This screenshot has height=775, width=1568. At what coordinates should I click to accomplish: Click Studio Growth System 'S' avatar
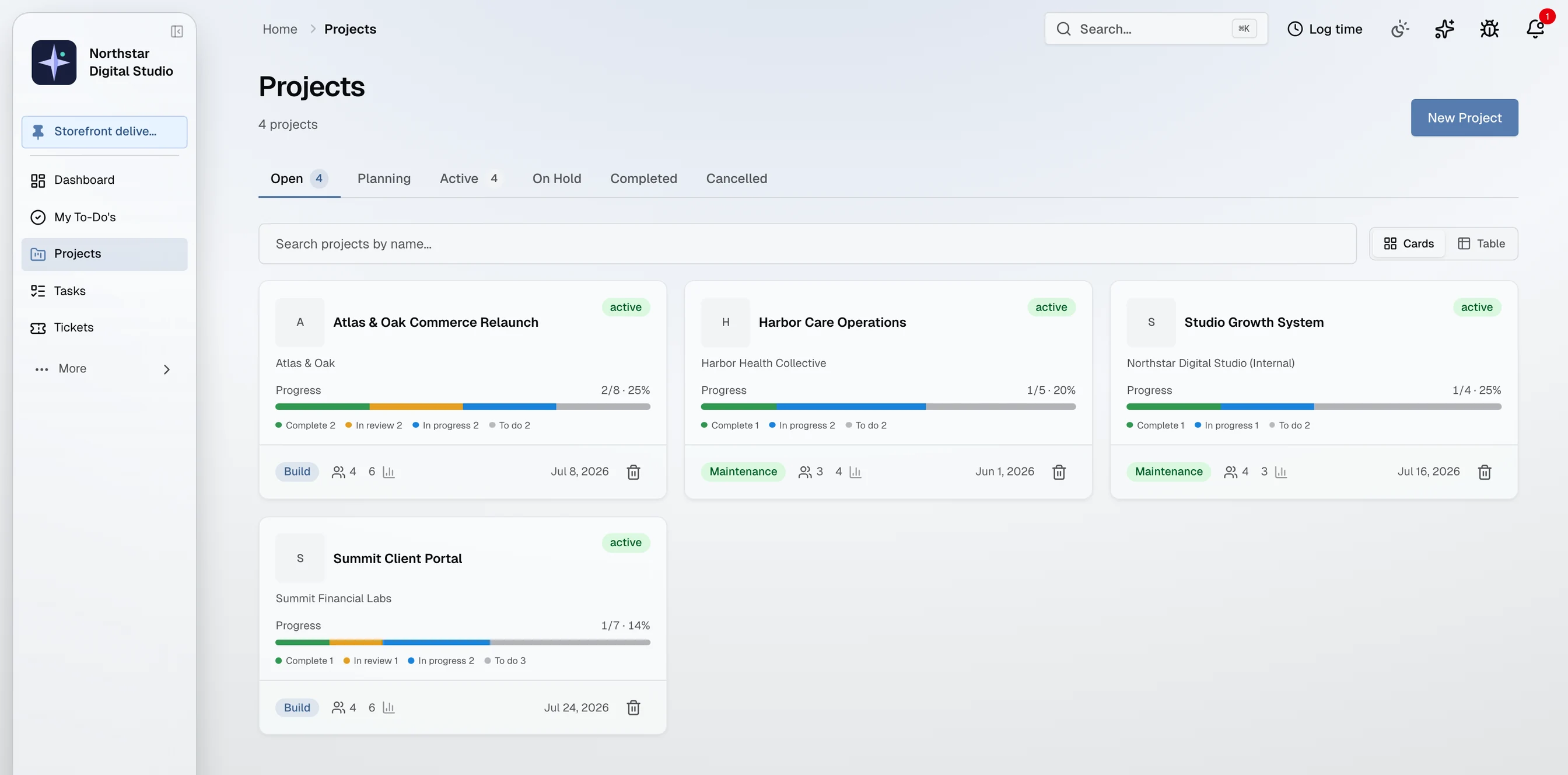click(1150, 322)
